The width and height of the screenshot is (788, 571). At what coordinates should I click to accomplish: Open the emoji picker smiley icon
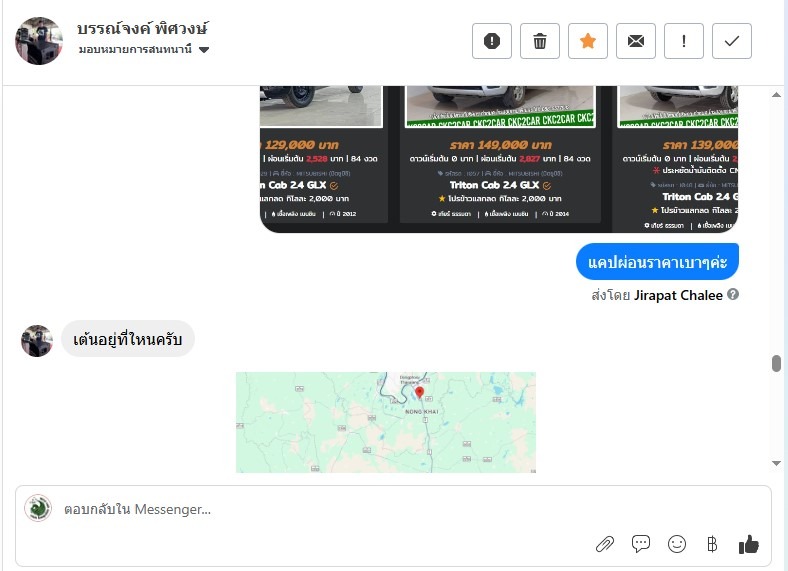676,544
